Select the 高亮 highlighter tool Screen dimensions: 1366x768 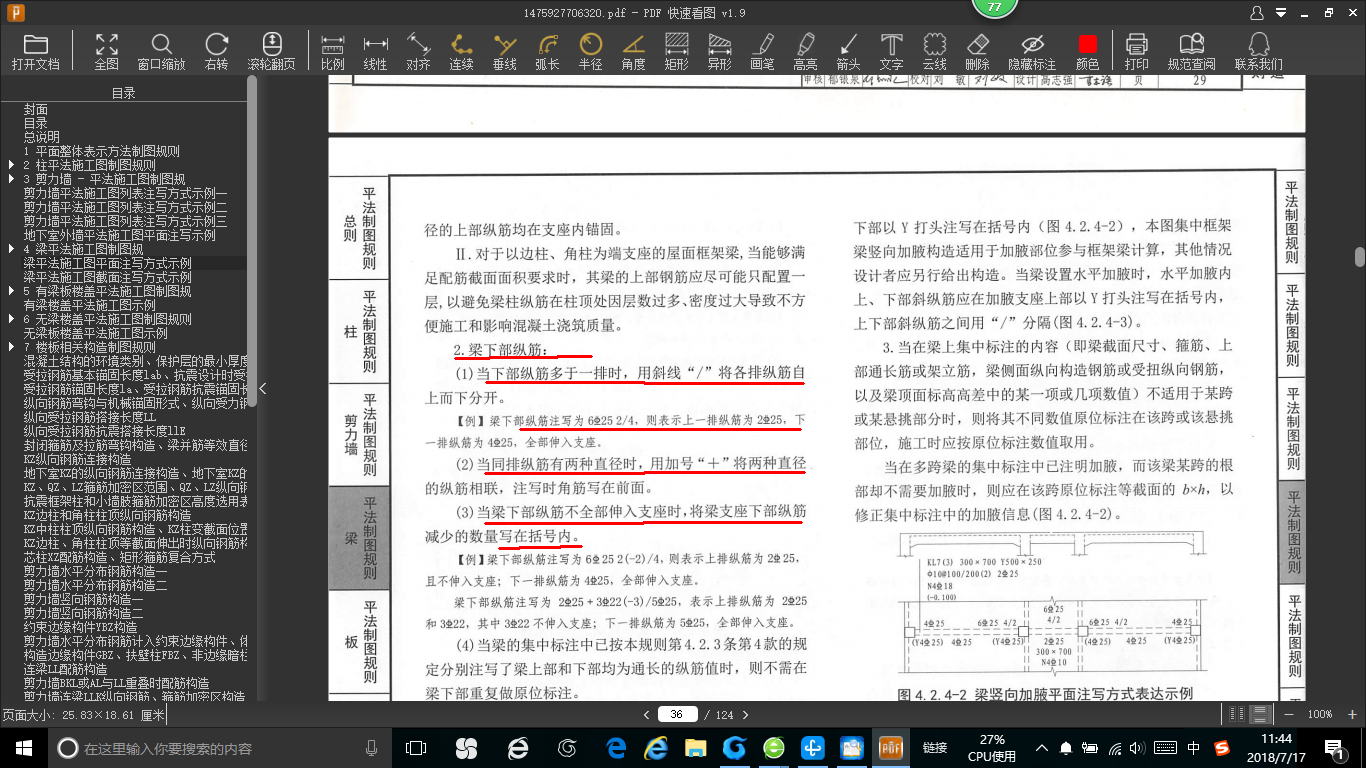(805, 50)
